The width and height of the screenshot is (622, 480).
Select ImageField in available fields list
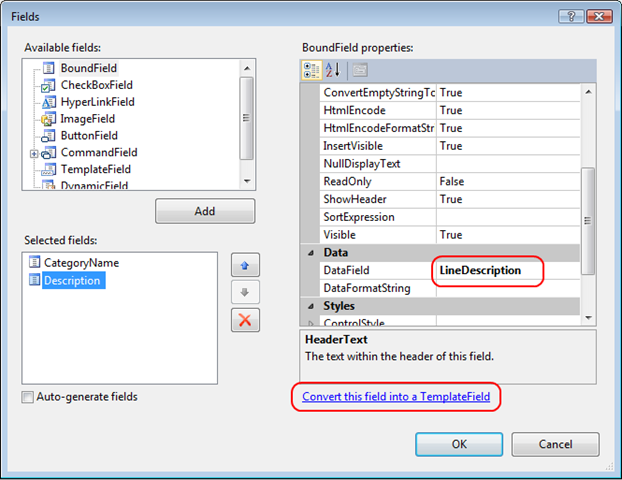89,118
